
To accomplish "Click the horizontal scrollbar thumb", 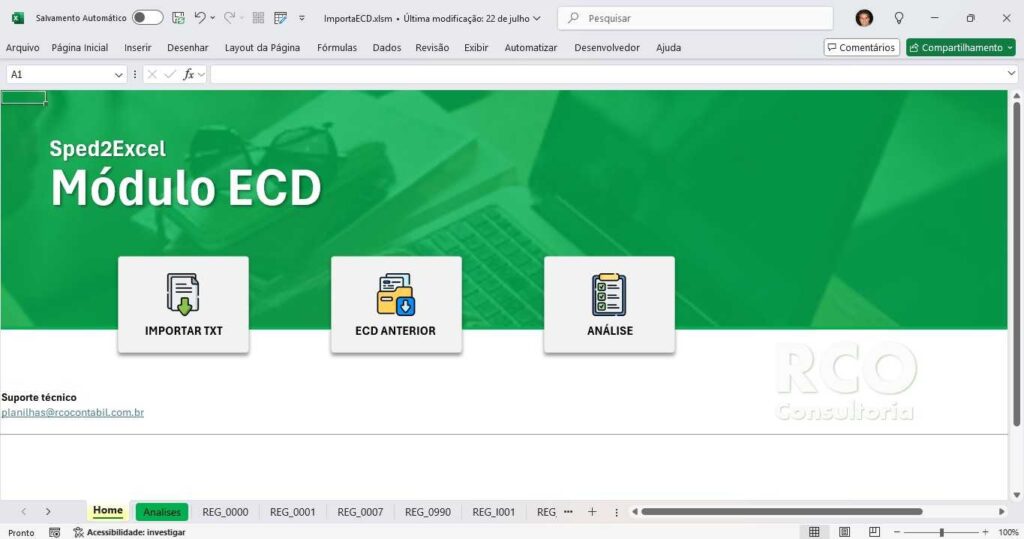I will (782, 512).
